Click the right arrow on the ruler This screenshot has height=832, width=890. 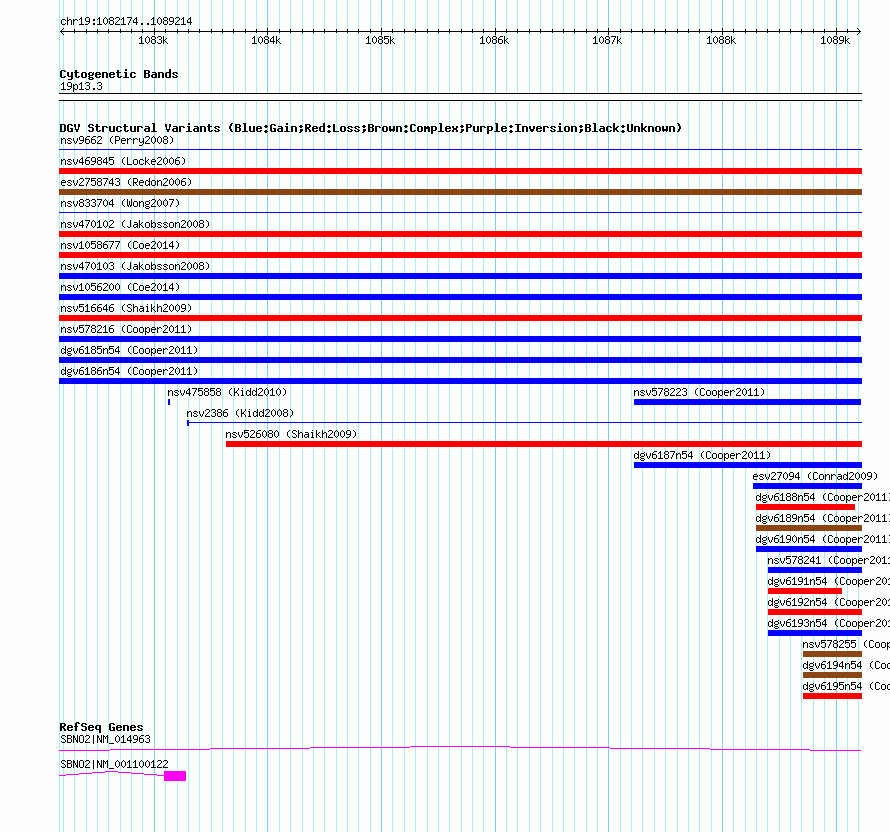pyautogui.click(x=859, y=31)
